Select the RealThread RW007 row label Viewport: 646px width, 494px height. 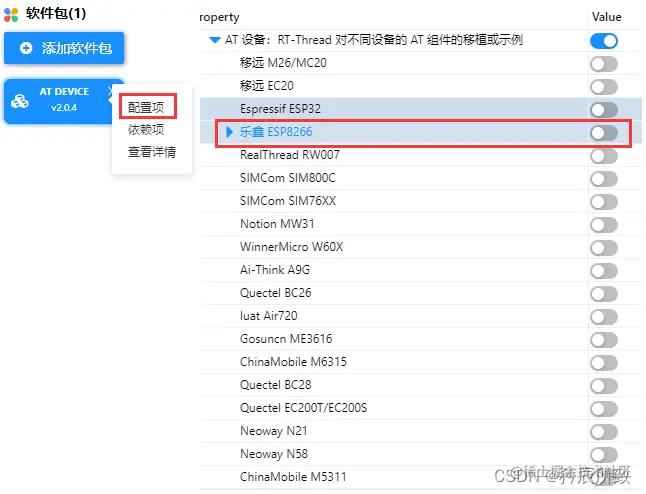290,155
